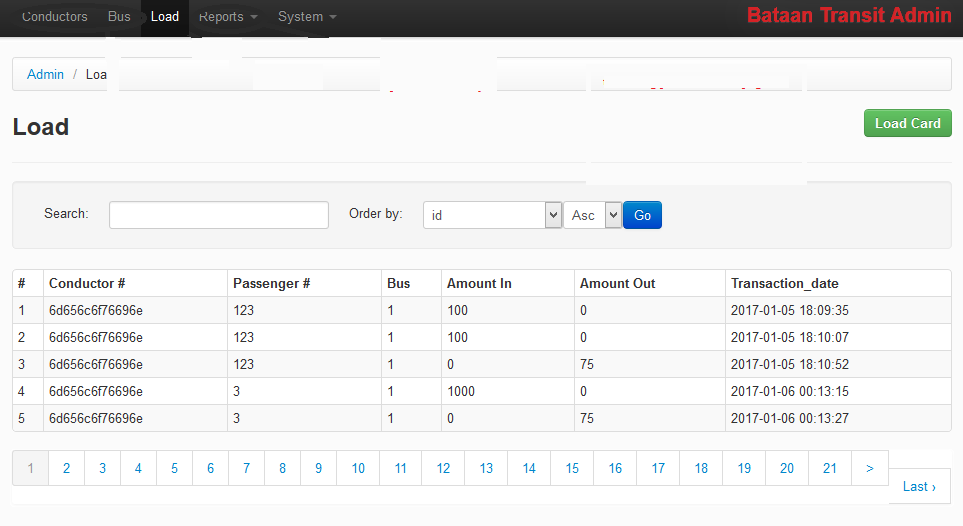Expand the Reports dropdown menu
Screen dimensions: 963x526
pos(228,17)
